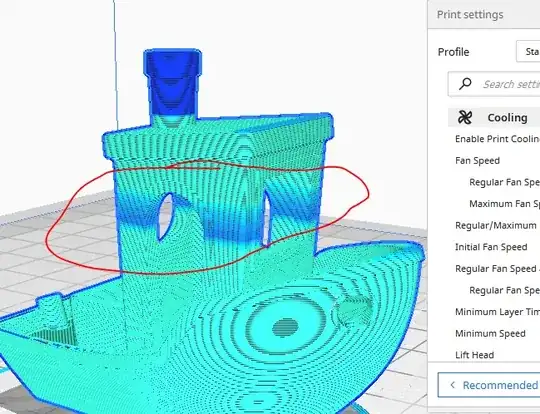
Task: Select the Enable Print Cooling setting
Action: click(x=497, y=139)
